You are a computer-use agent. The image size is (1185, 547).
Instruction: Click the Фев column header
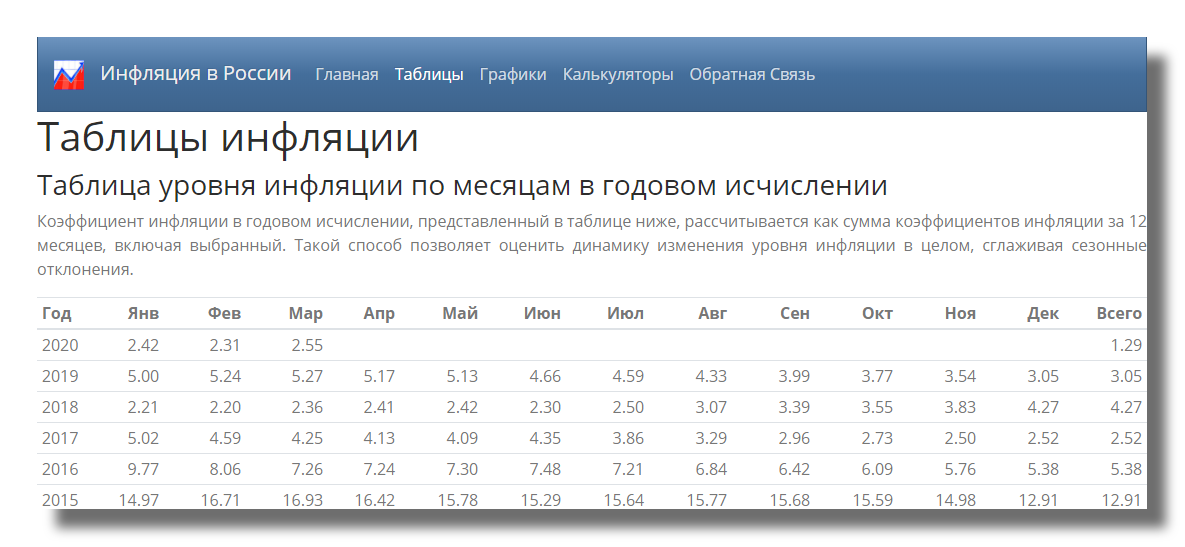coord(224,314)
